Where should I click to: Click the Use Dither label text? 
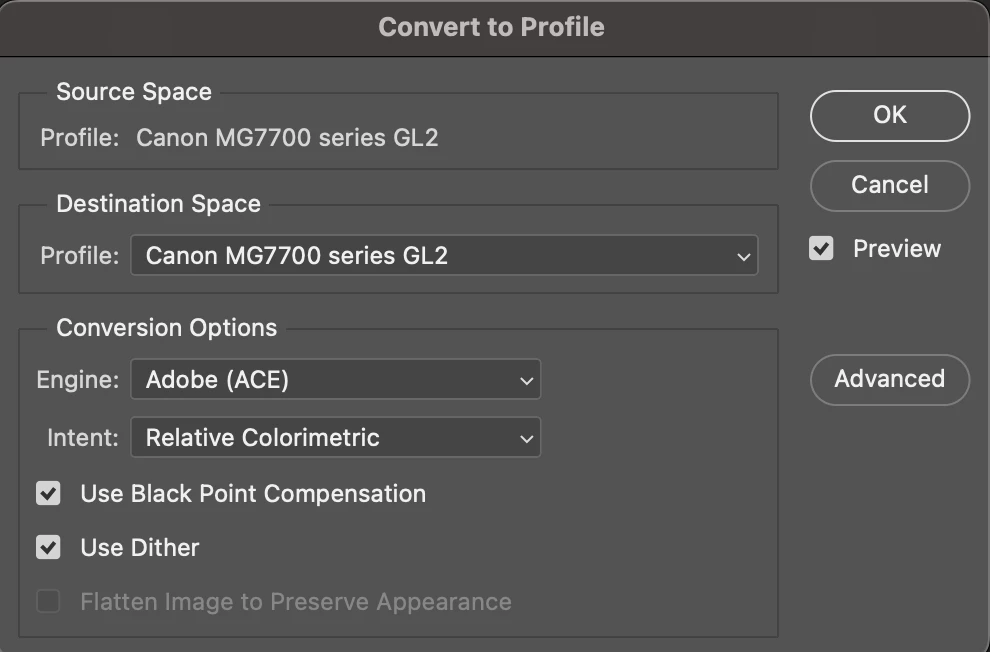point(140,547)
